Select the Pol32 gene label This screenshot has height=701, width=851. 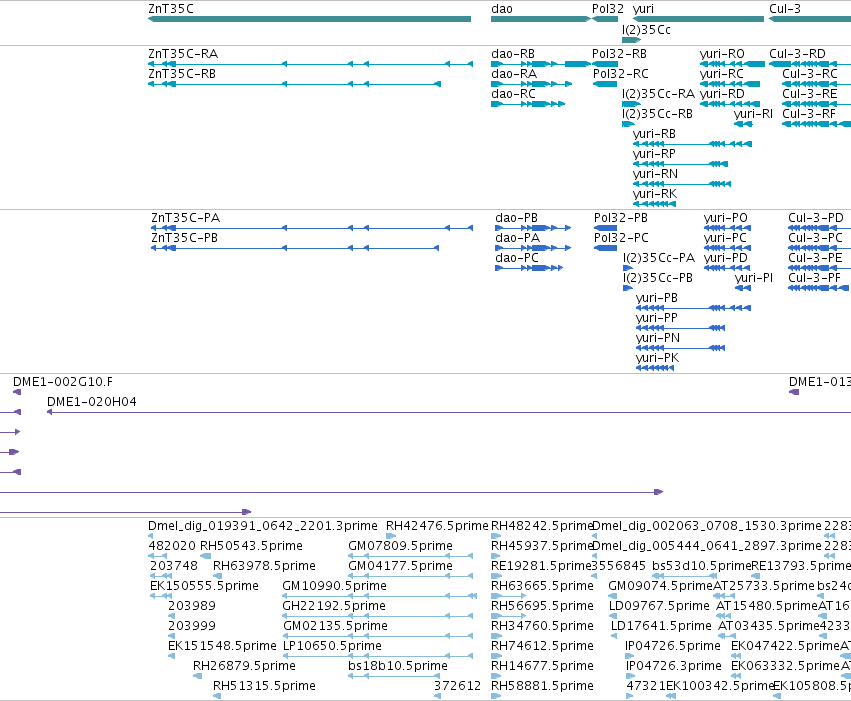tap(608, 9)
